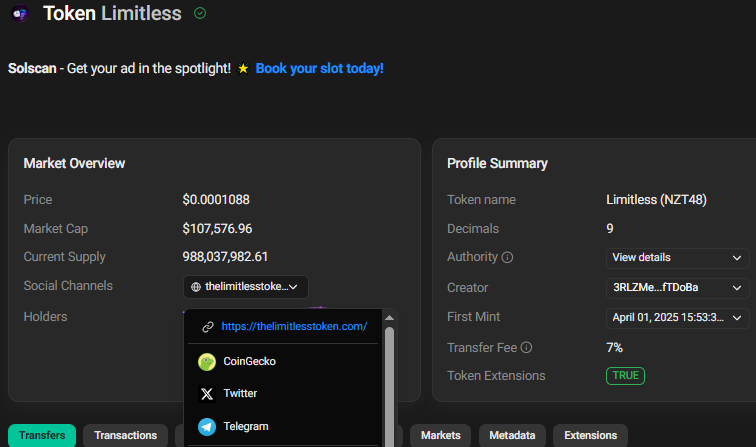This screenshot has height=447, width=756.
Task: Expand the First Mint April 01, 2025 dropdown
Action: (x=677, y=318)
